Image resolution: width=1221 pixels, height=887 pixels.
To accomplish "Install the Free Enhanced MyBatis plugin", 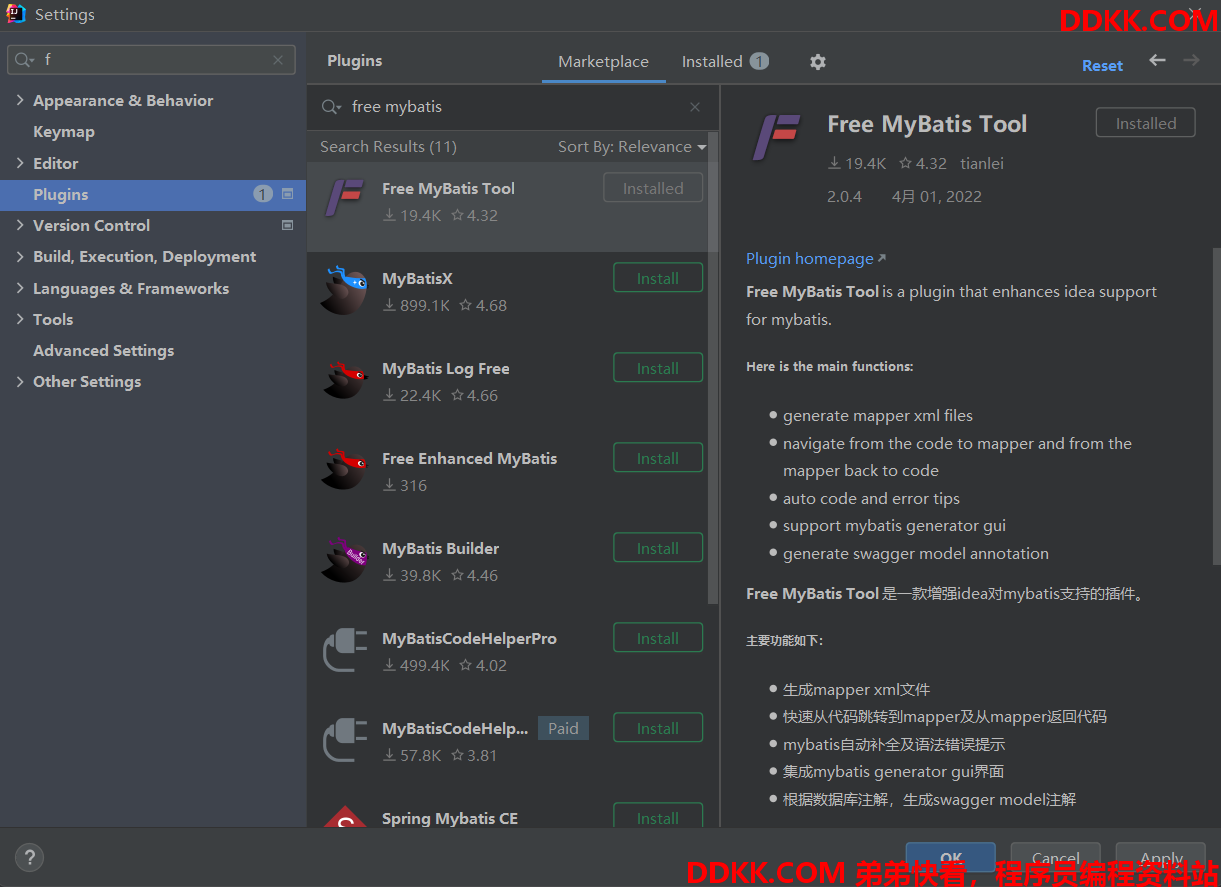I will coord(658,458).
